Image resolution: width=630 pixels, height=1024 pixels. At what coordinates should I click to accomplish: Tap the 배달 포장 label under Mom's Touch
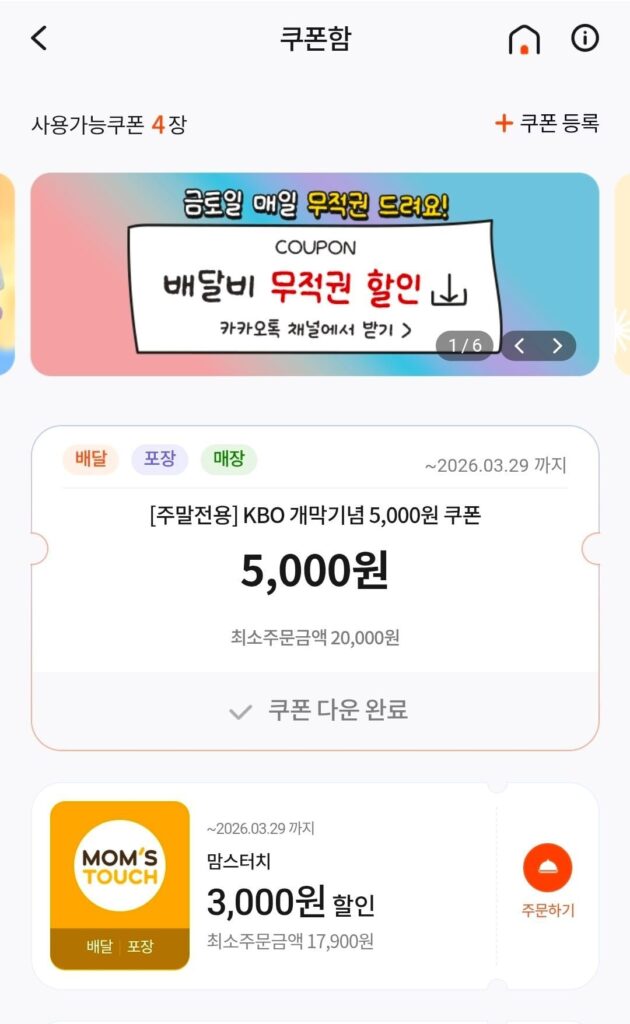click(x=120, y=946)
